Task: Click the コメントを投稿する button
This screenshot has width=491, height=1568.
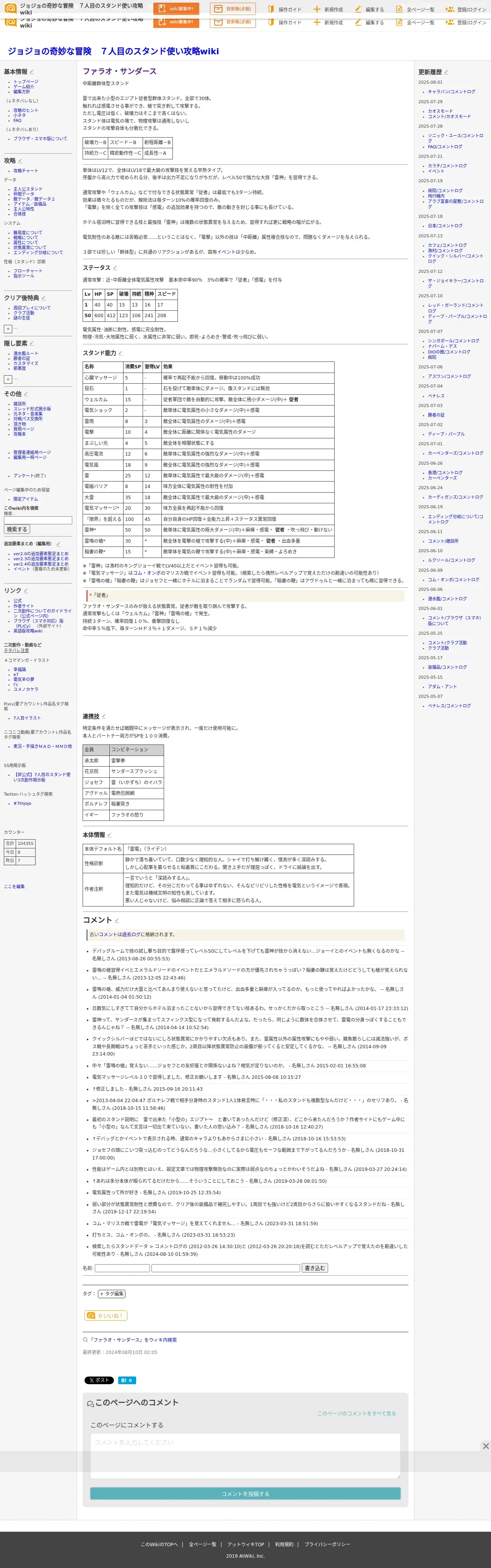Action: pyautogui.click(x=245, y=1494)
